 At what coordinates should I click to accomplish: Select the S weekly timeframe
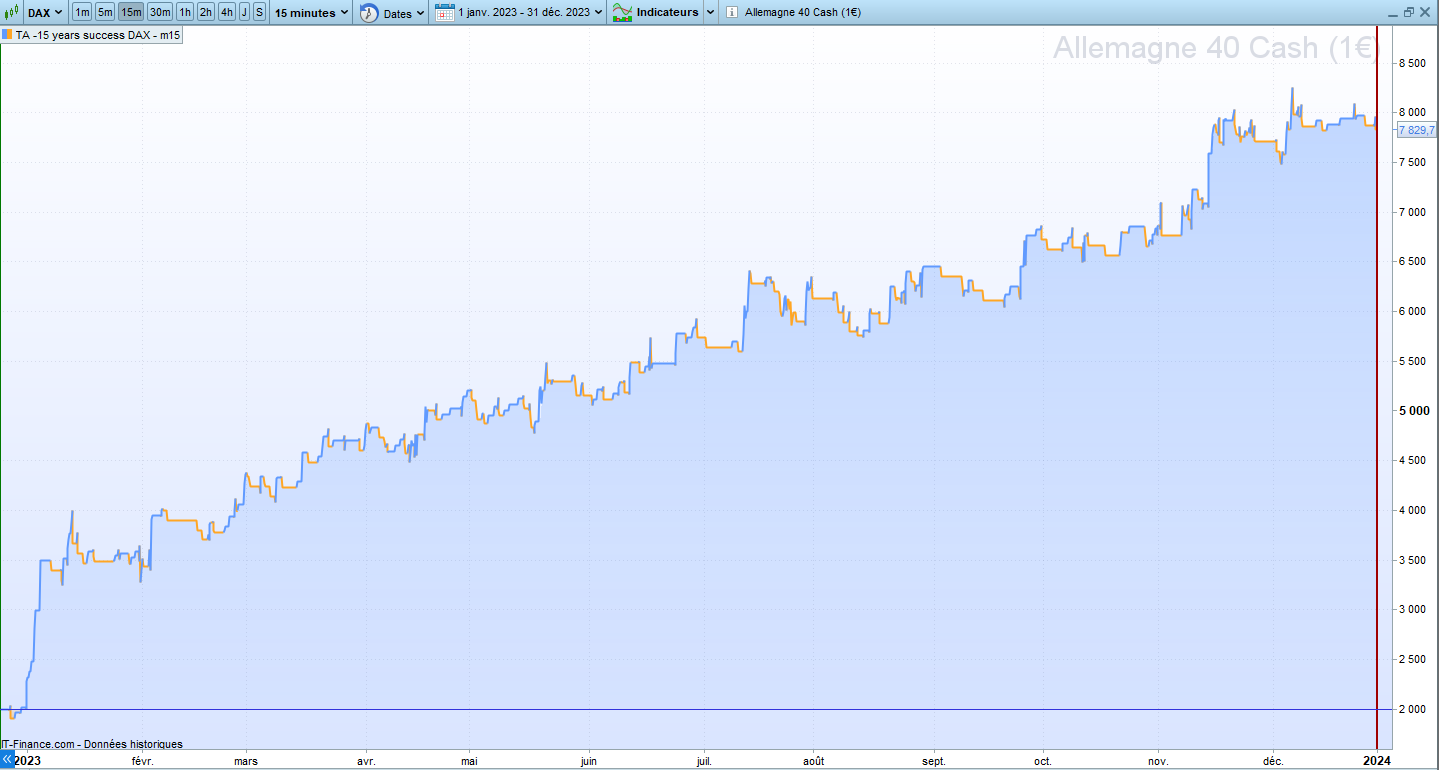(259, 12)
